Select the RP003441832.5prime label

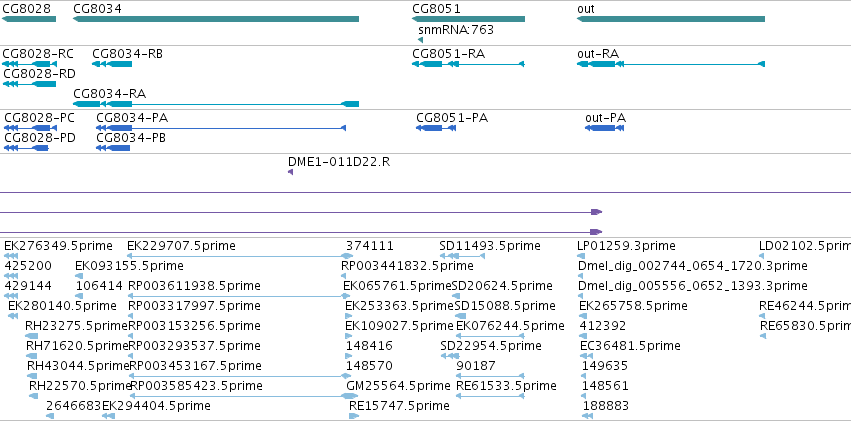coord(407,266)
